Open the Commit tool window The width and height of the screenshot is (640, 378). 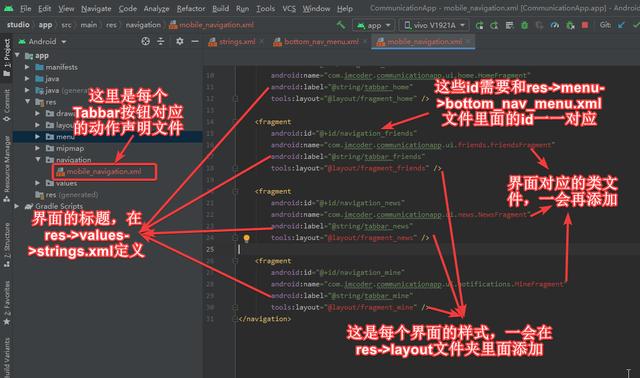pyautogui.click(x=7, y=105)
